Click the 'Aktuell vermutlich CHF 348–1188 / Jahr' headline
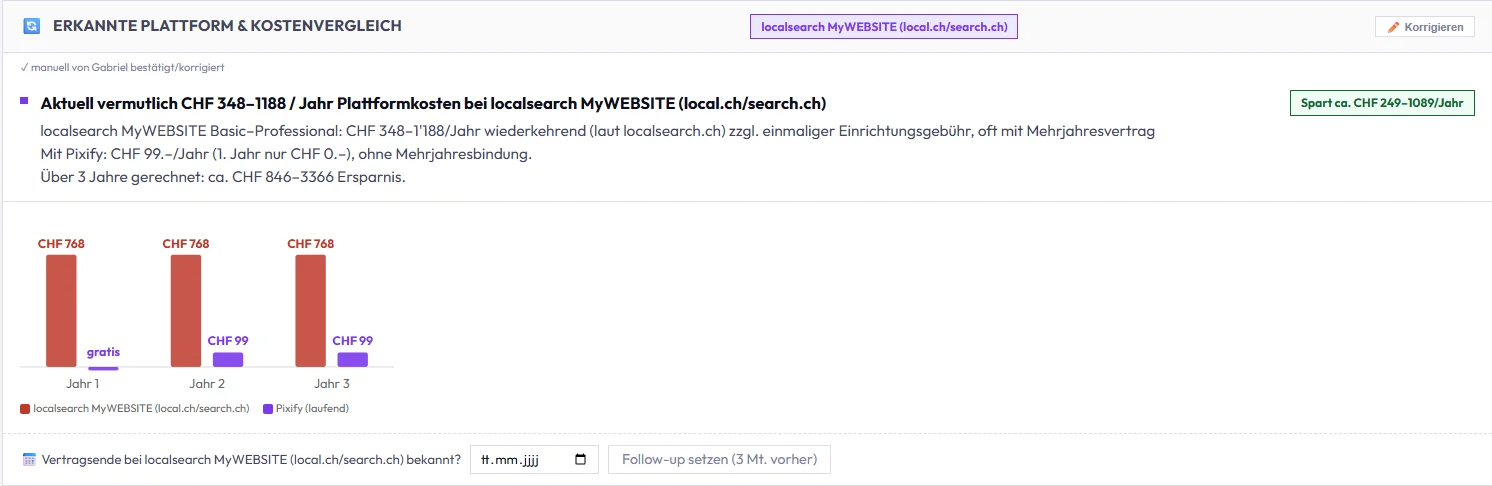The width and height of the screenshot is (1492, 486). coord(433,104)
